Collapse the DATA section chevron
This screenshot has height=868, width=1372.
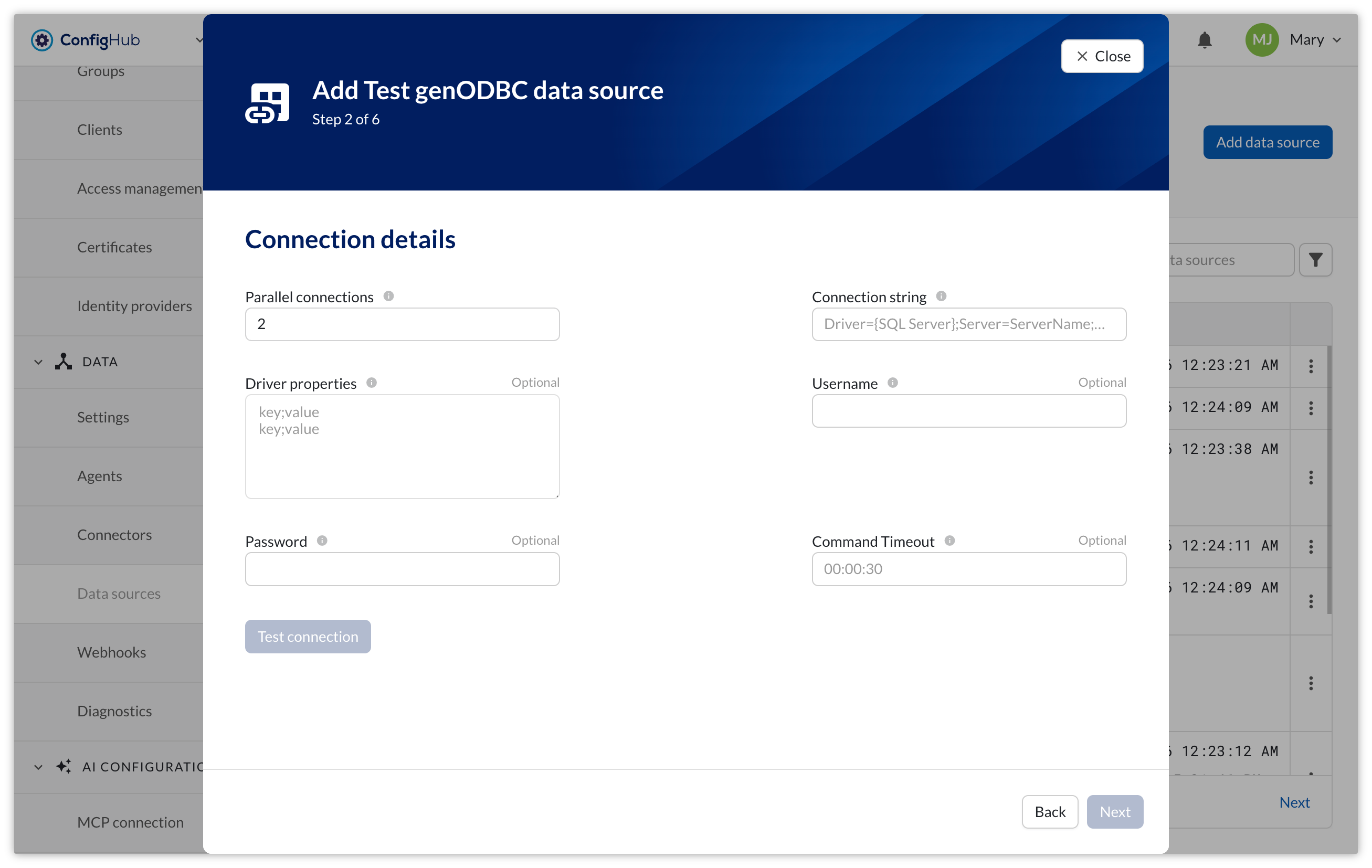pos(38,362)
